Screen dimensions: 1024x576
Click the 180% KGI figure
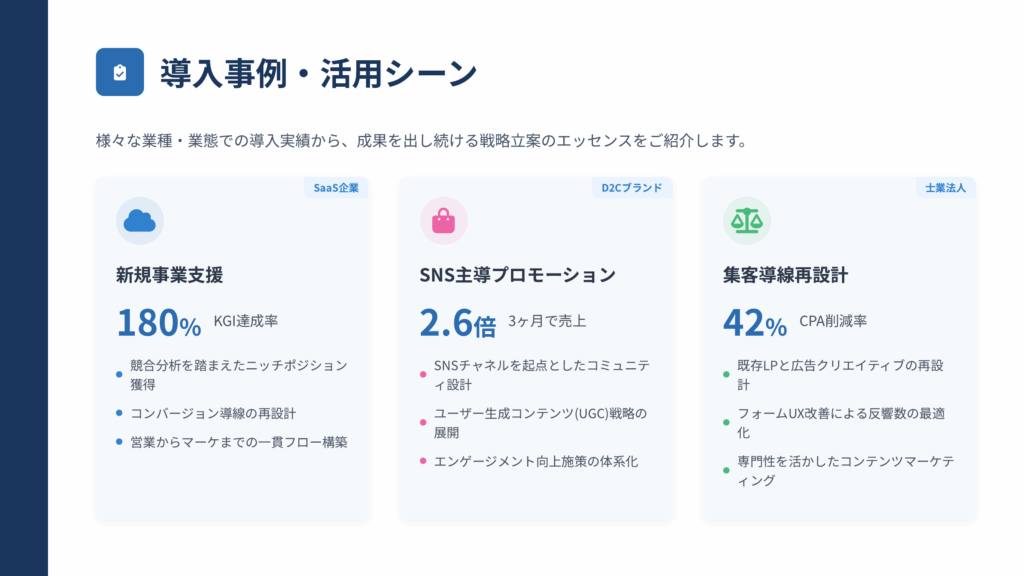[159, 322]
